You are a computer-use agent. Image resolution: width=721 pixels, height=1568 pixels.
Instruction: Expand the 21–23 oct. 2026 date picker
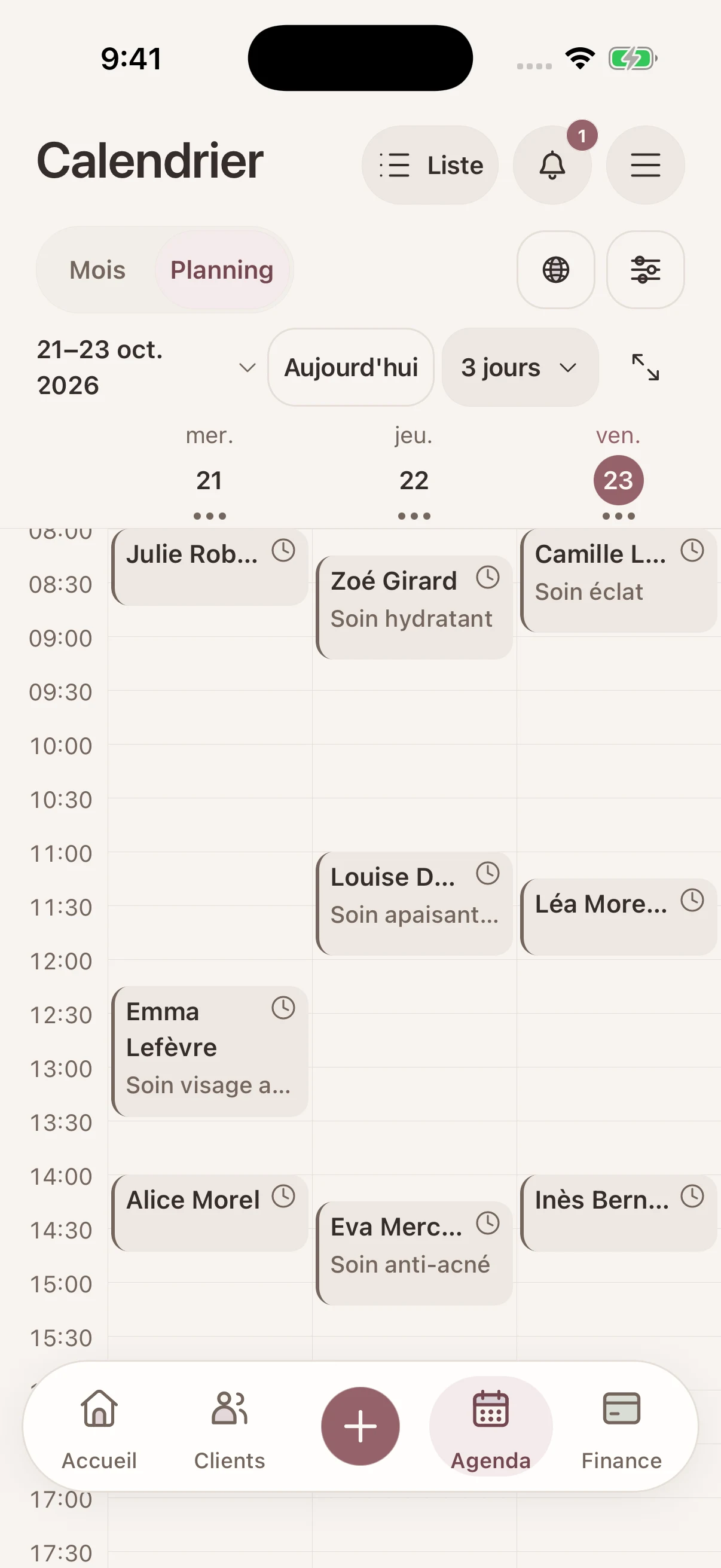coord(146,367)
